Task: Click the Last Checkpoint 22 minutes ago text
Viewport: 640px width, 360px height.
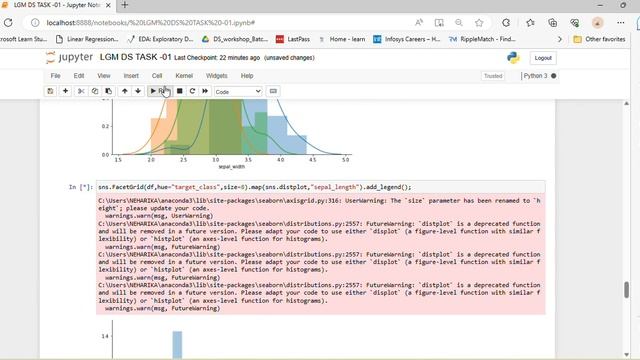Action: [217, 58]
